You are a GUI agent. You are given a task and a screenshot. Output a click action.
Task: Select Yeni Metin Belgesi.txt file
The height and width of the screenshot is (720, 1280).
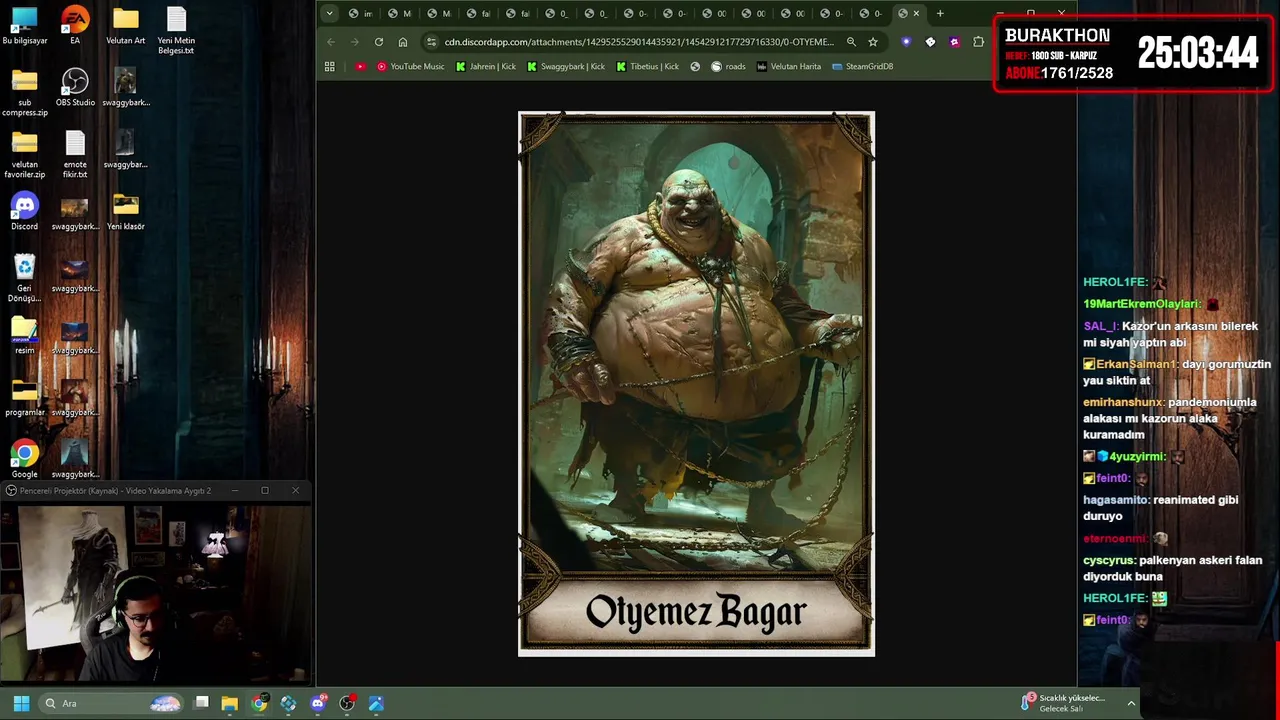(176, 32)
